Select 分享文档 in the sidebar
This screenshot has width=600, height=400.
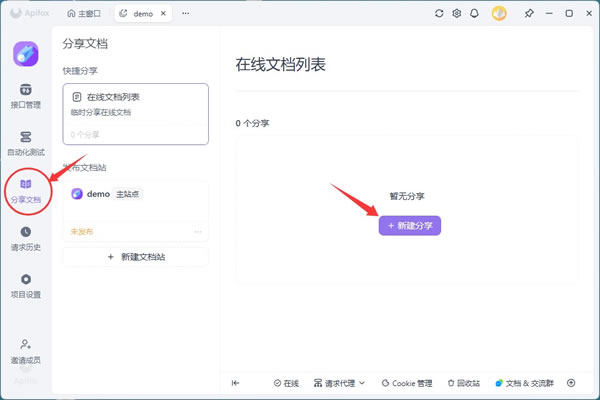coord(26,191)
